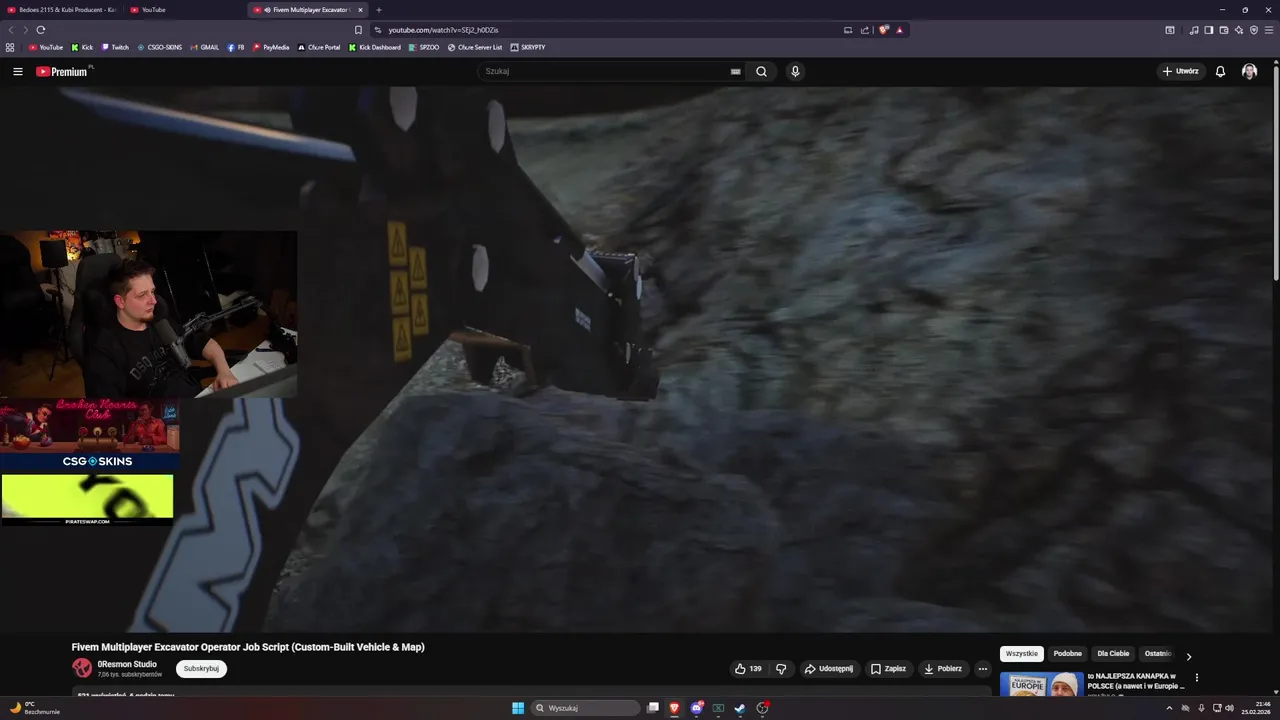
Task: Go to YouTube Premium home logo
Action: point(62,71)
